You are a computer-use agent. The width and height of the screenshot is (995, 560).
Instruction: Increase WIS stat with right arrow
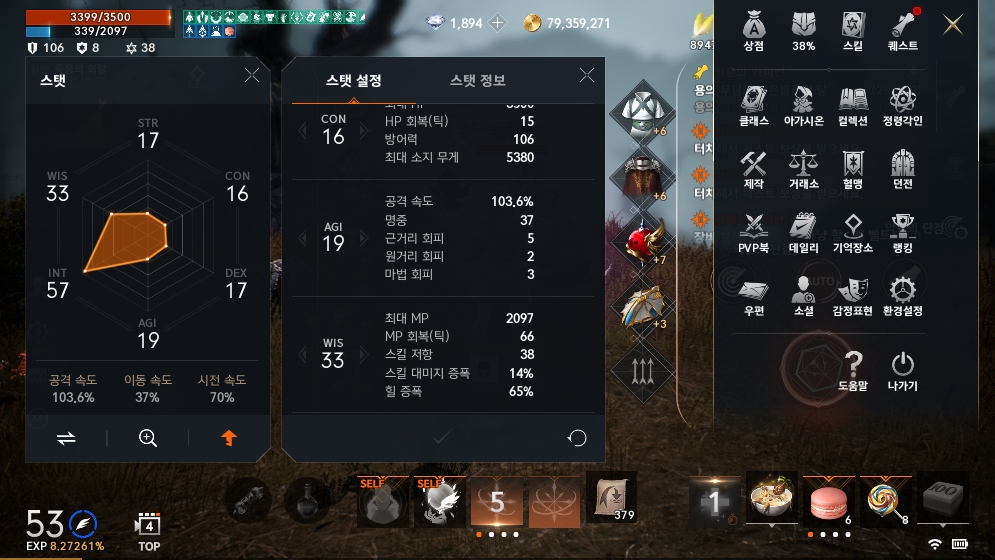tap(364, 354)
